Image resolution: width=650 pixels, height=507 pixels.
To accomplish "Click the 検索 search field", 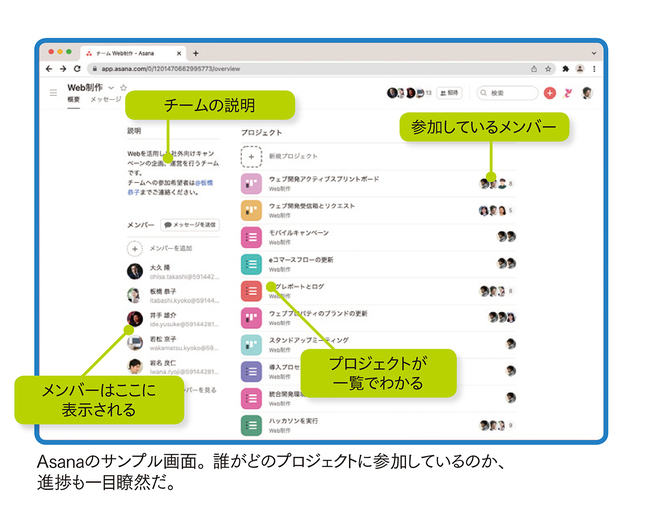I will pos(507,93).
